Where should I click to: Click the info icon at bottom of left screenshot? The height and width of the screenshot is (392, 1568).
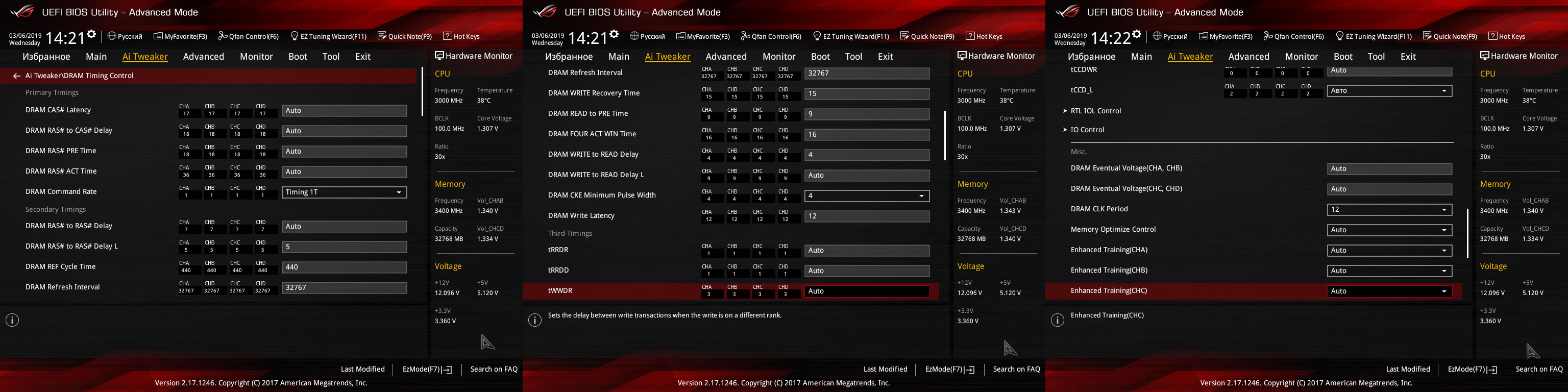pyautogui.click(x=12, y=320)
